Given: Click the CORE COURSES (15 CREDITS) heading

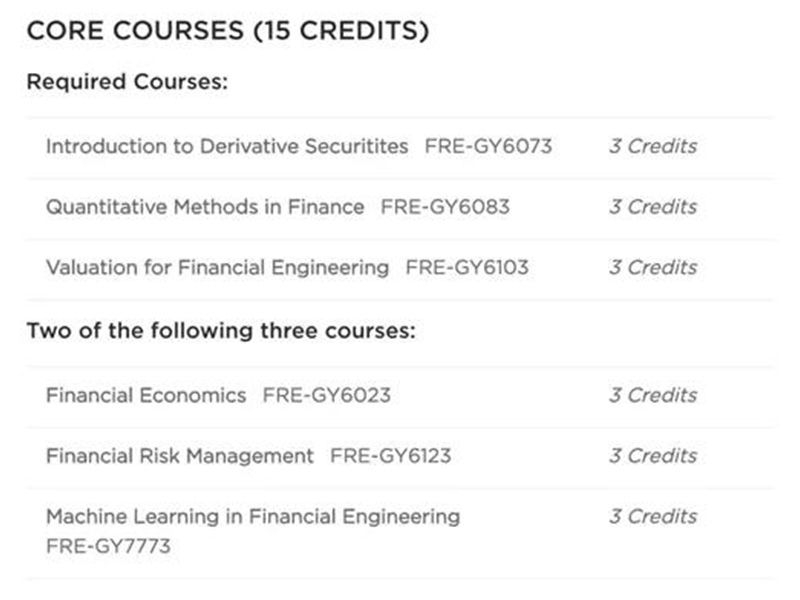Looking at the screenshot, I should point(228,32).
